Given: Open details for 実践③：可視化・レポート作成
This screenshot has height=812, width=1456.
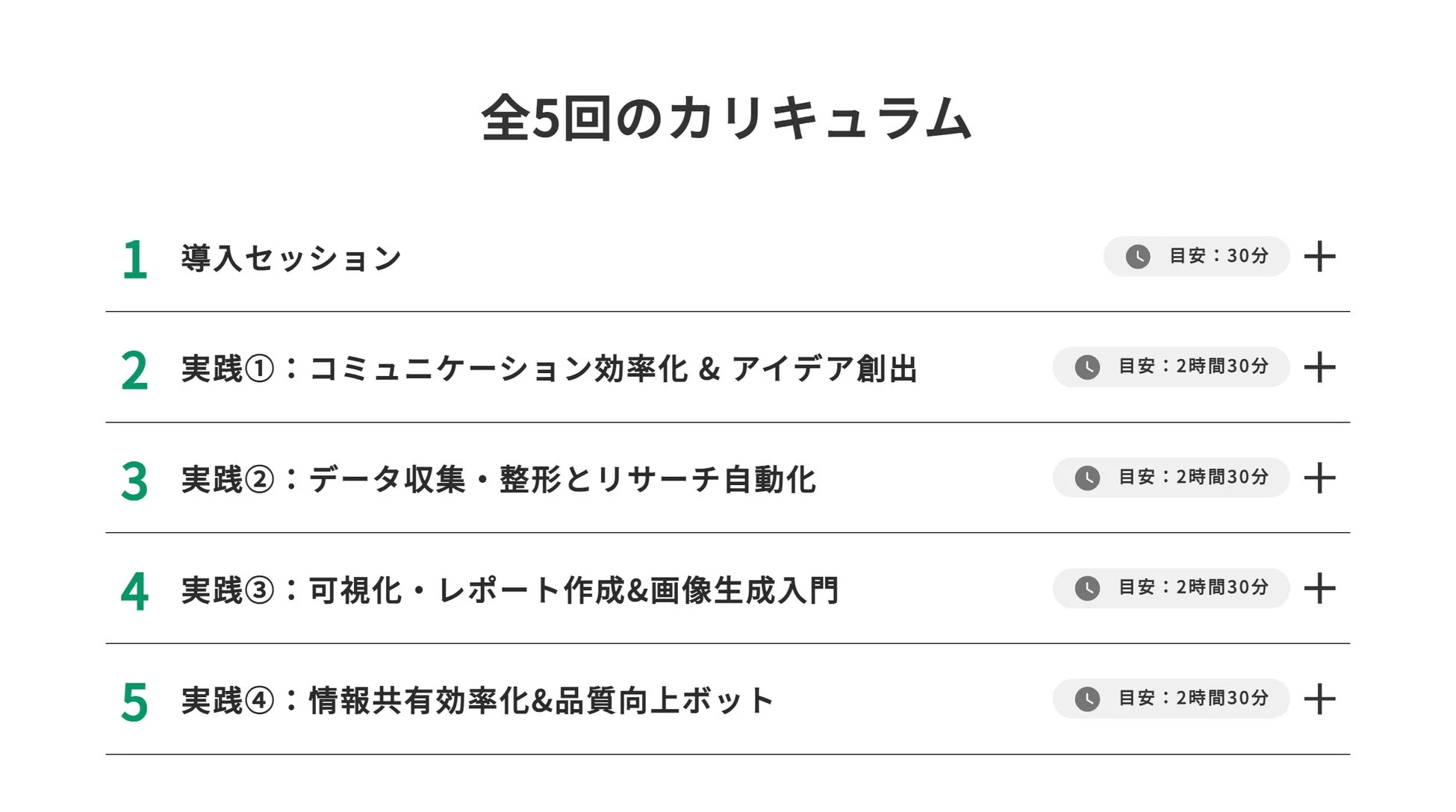Looking at the screenshot, I should [1322, 588].
